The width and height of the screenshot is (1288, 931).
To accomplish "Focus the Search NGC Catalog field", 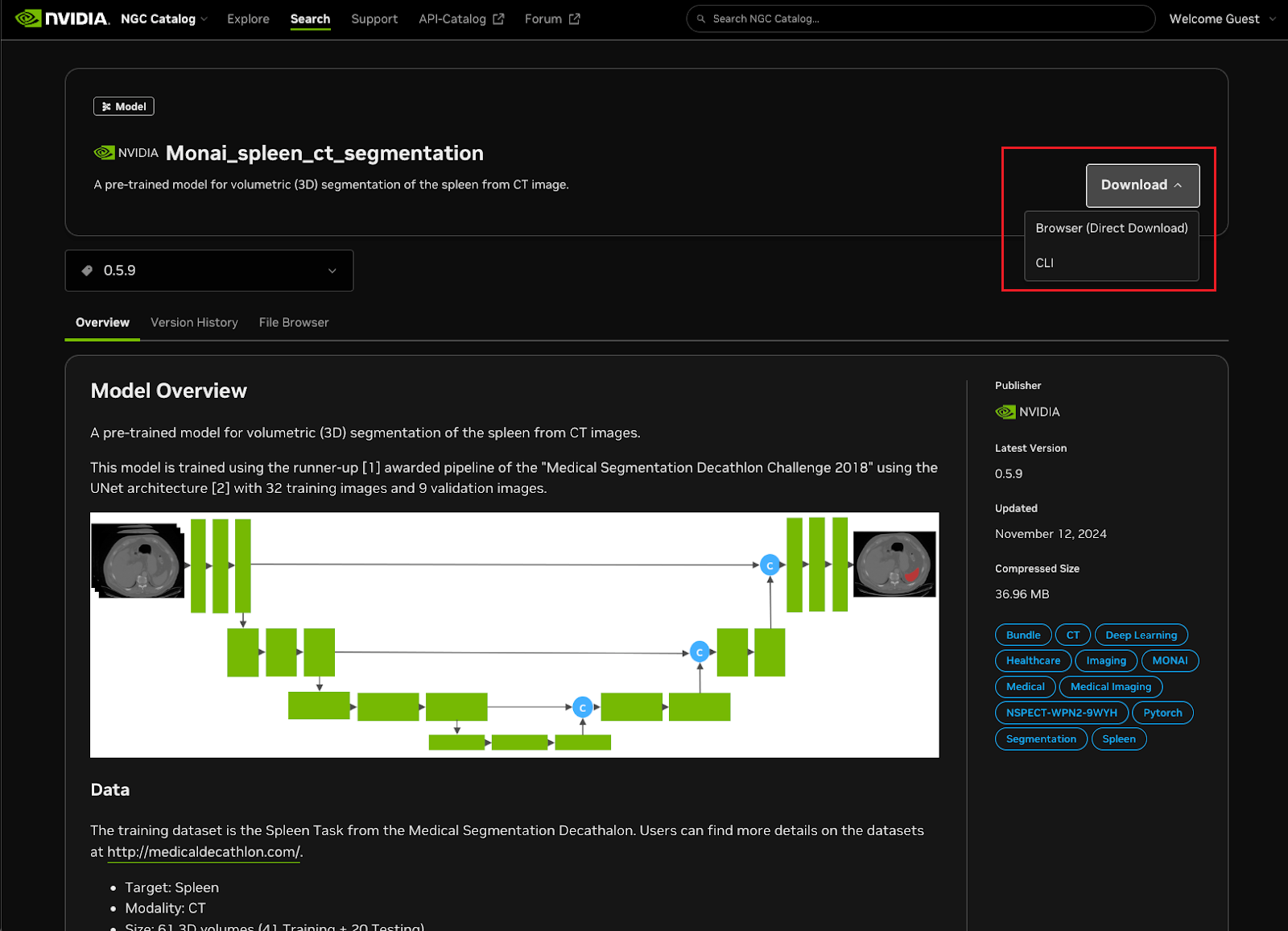I will click(x=920, y=19).
